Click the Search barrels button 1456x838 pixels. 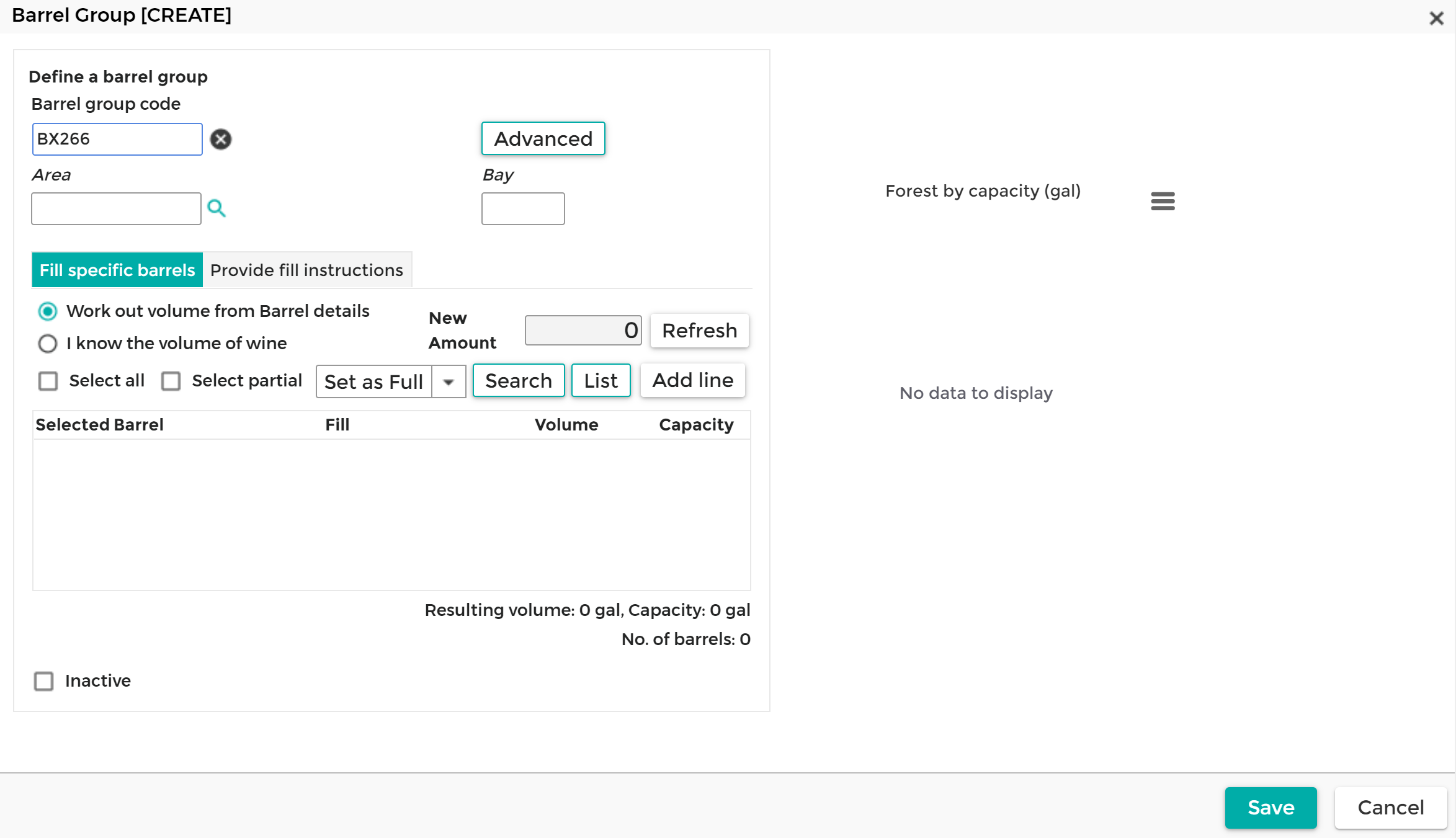(518, 380)
